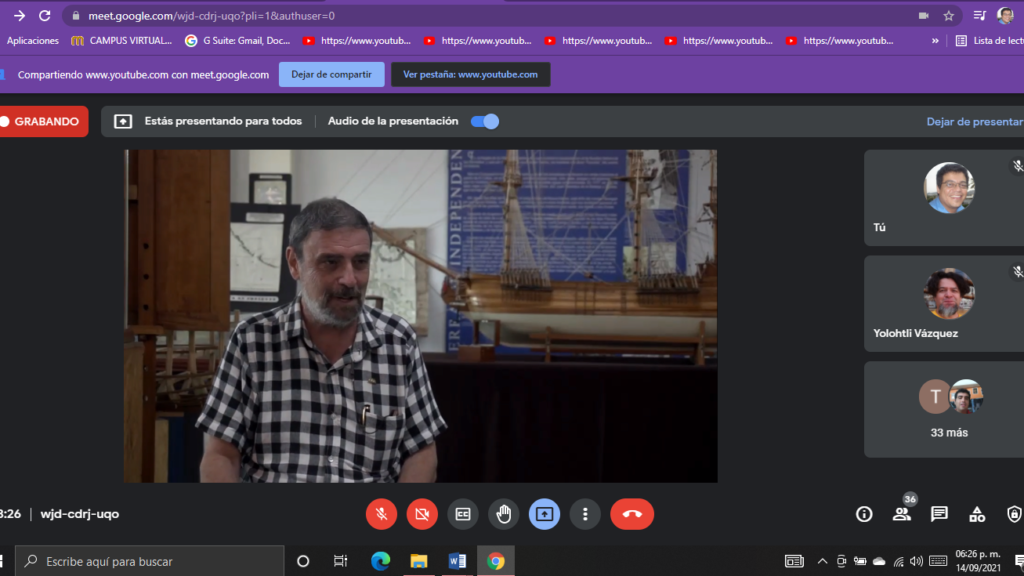Enable closed captions with the CC button
The width and height of the screenshot is (1024, 576).
(x=463, y=514)
